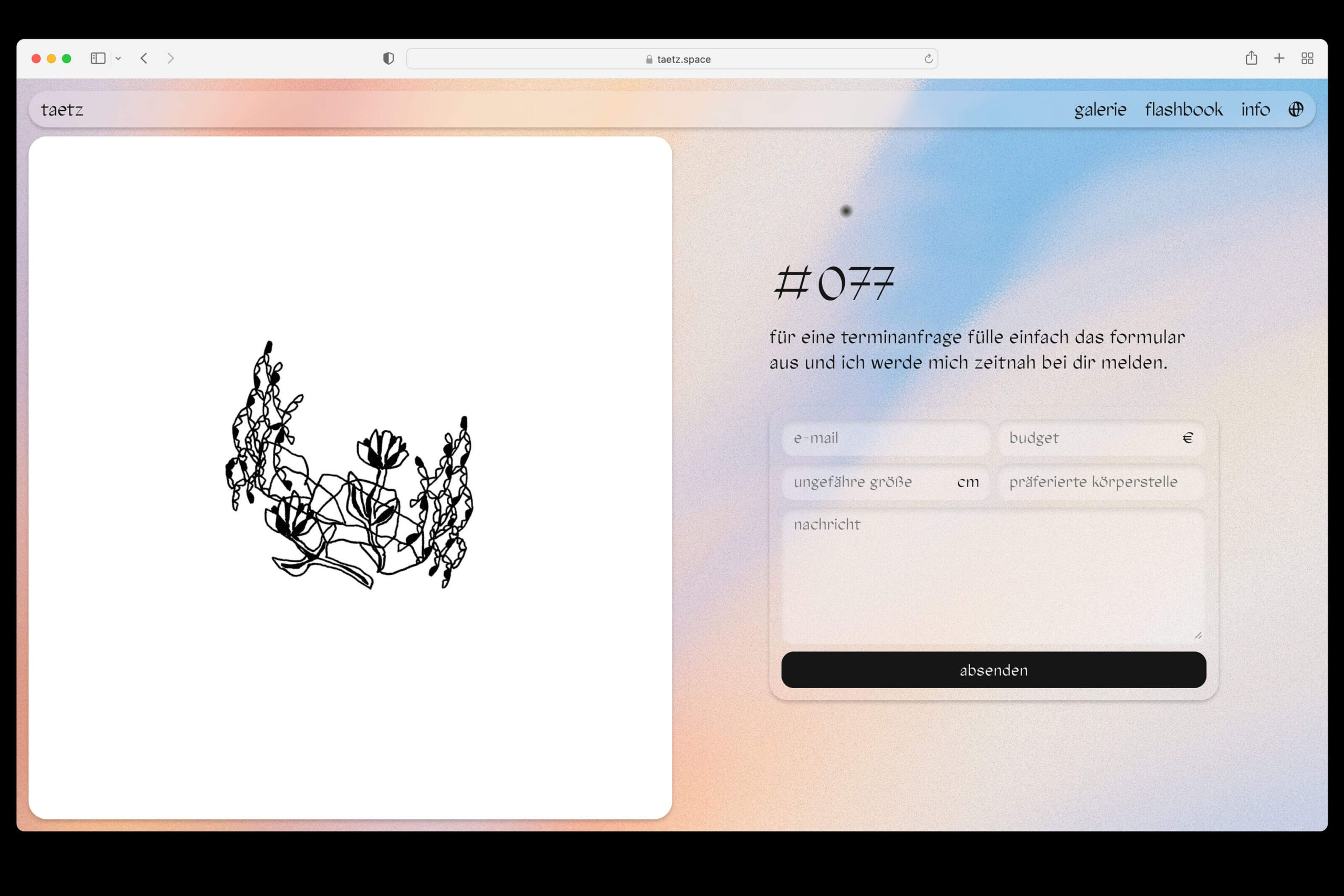This screenshot has width=1344, height=896.
Task: Focus the e-mail input field
Action: [x=885, y=438]
